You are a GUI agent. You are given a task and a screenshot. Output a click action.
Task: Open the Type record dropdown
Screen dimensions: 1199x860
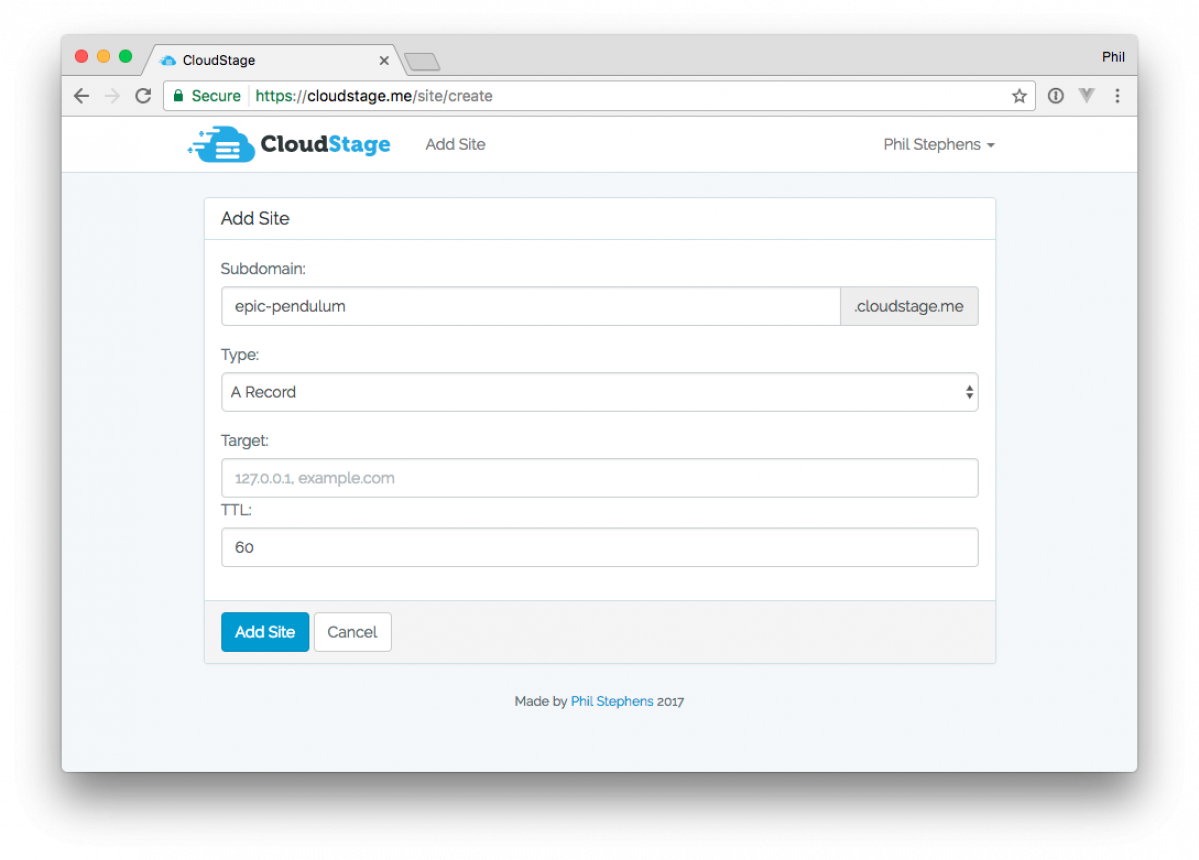pos(599,392)
